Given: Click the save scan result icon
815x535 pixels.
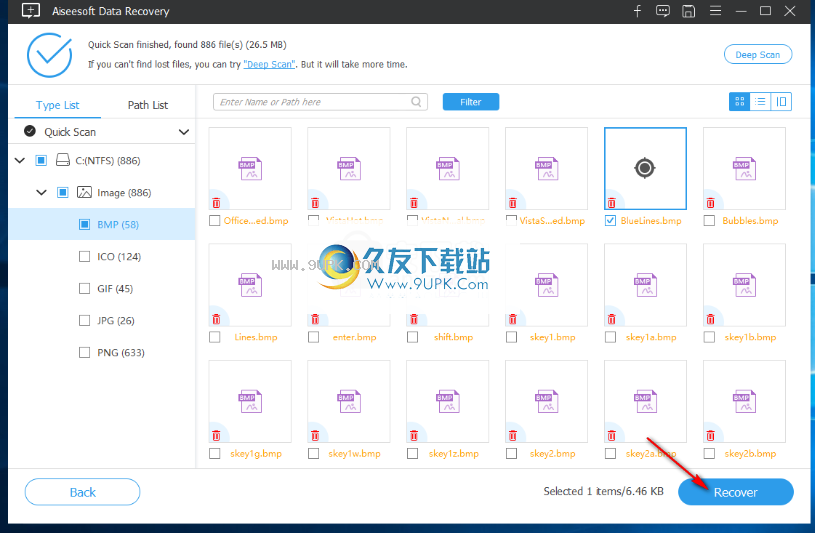Looking at the screenshot, I should [x=688, y=11].
